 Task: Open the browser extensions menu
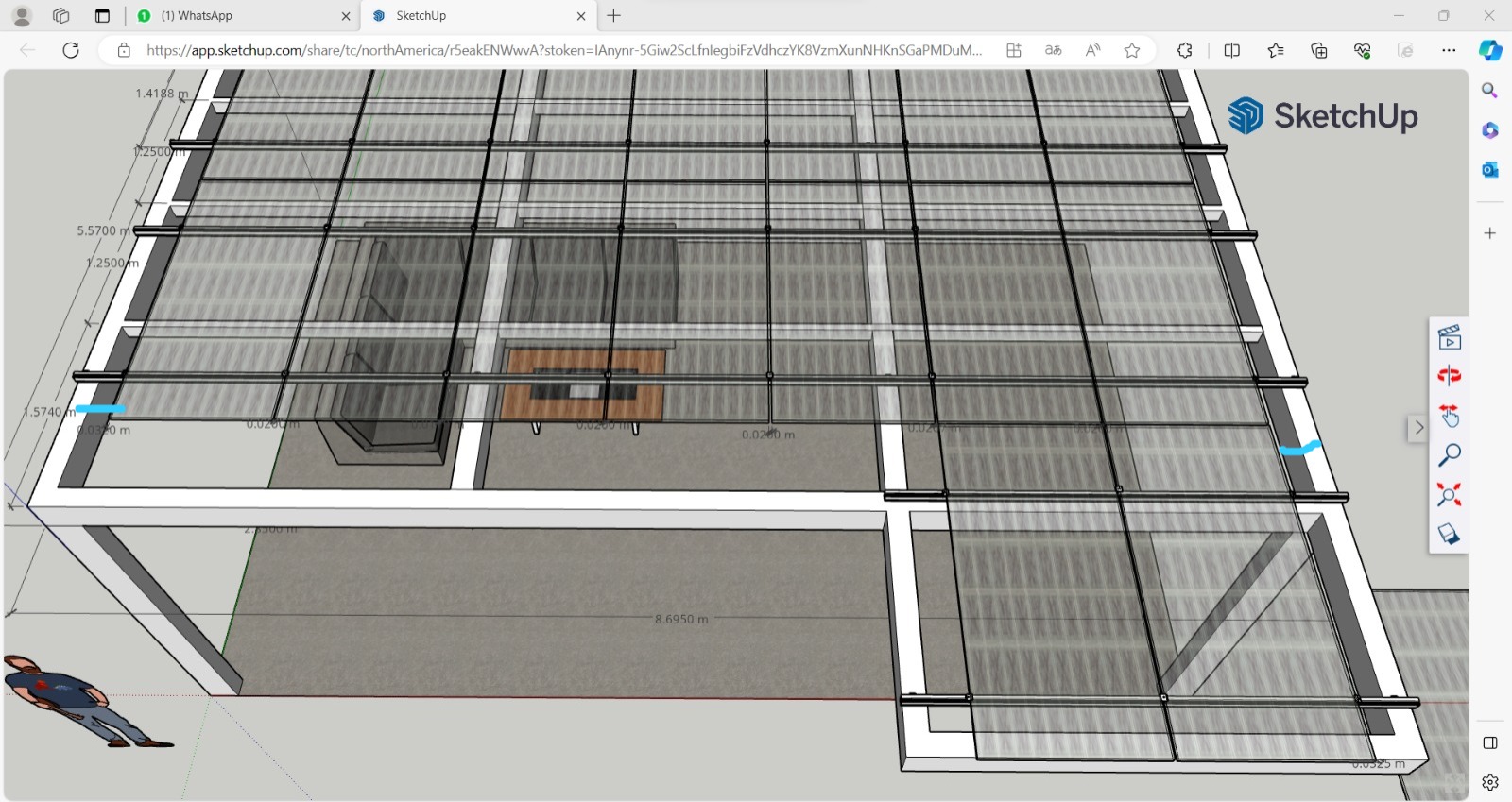point(1185,50)
